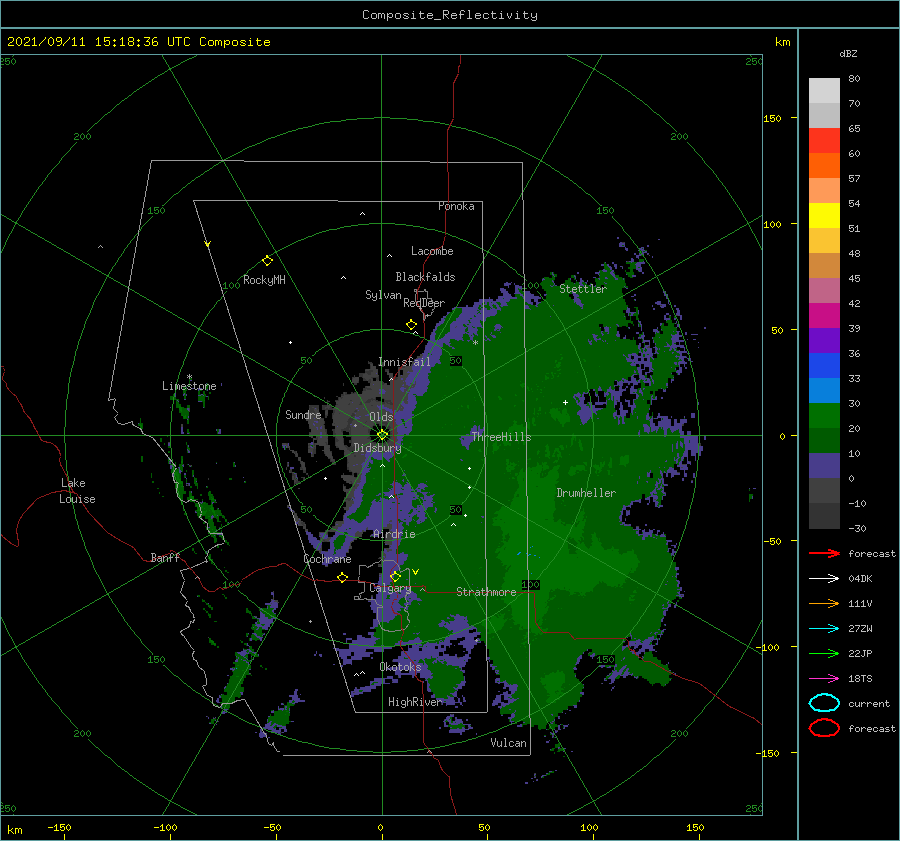This screenshot has width=900, height=841.
Task: Click the Sundre town label
Action: tap(303, 414)
